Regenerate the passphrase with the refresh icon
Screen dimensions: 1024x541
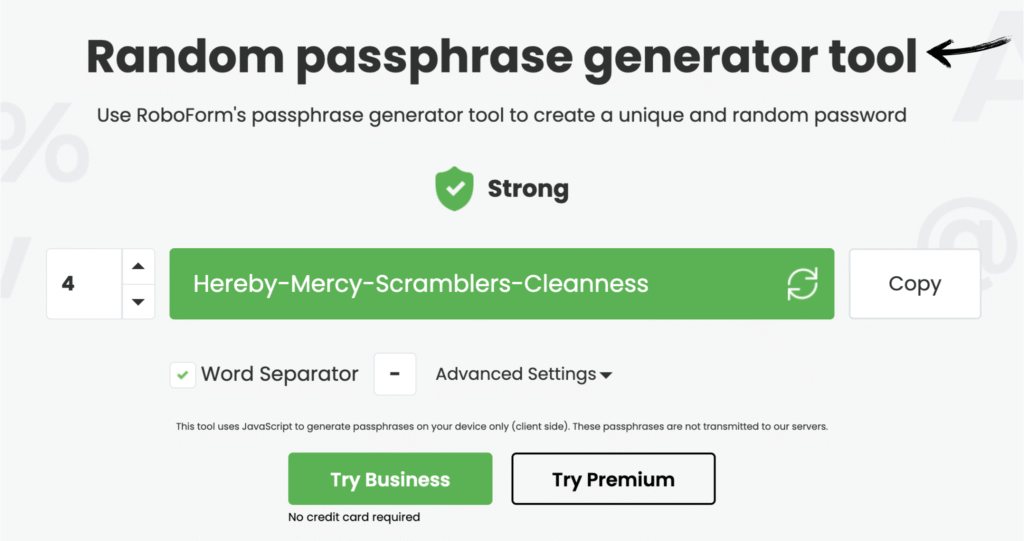802,284
